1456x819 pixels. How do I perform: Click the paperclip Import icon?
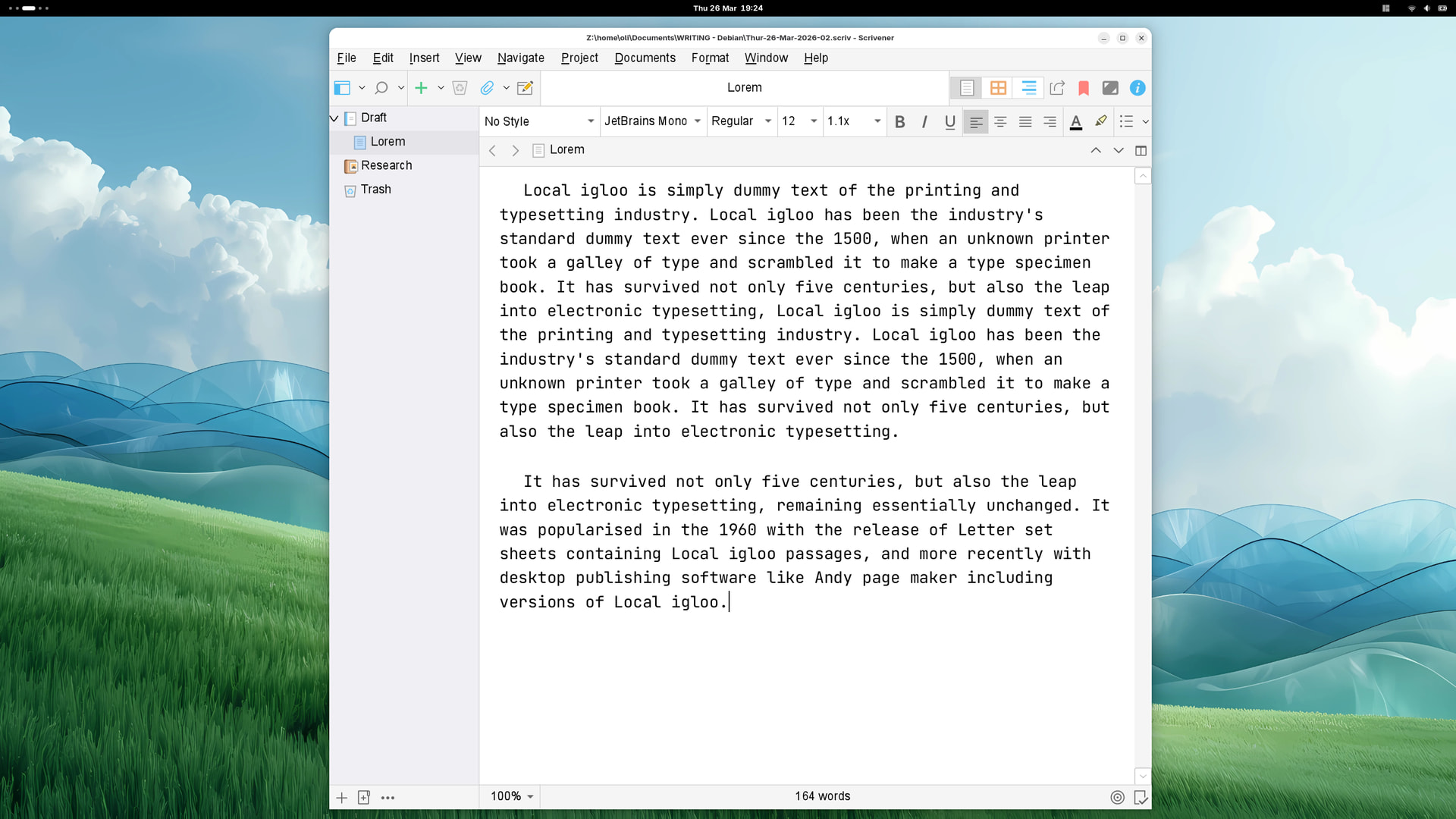[x=487, y=88]
